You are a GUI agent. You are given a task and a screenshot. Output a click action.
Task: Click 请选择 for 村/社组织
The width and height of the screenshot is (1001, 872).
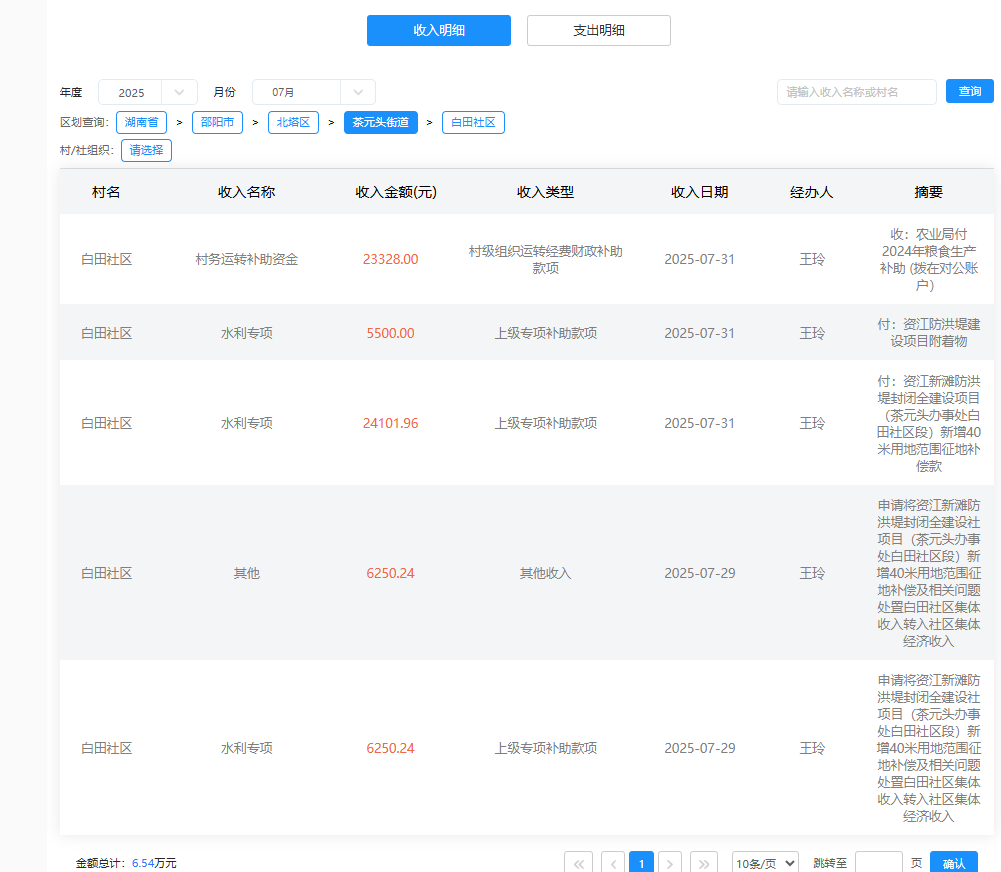pos(146,150)
